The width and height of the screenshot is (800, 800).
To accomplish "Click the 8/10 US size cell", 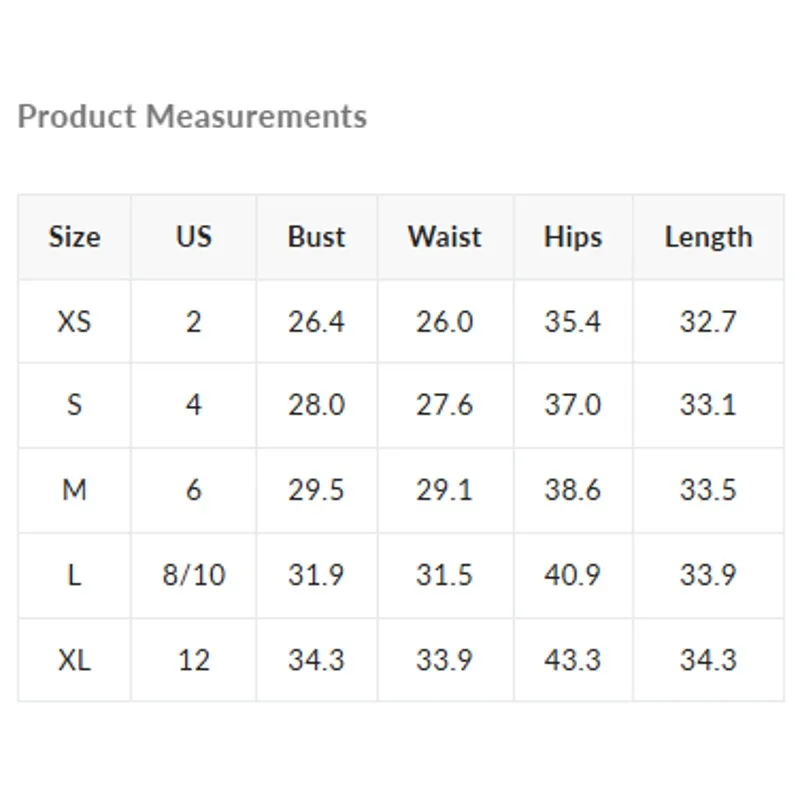I will [193, 575].
